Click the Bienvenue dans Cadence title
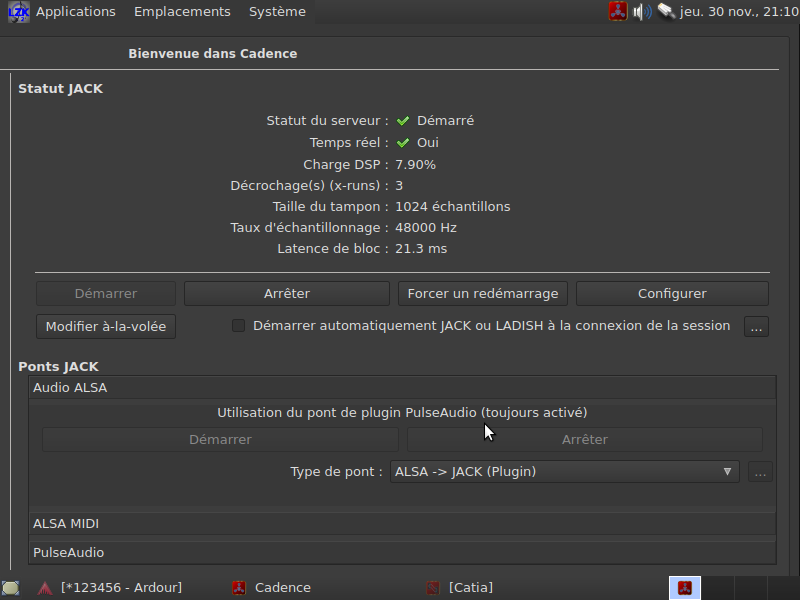 pyautogui.click(x=213, y=54)
